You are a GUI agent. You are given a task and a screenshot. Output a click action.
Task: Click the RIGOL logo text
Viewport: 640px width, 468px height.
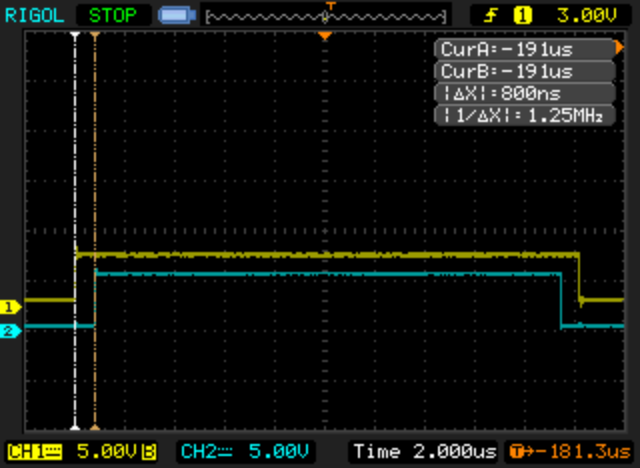(x=35, y=16)
